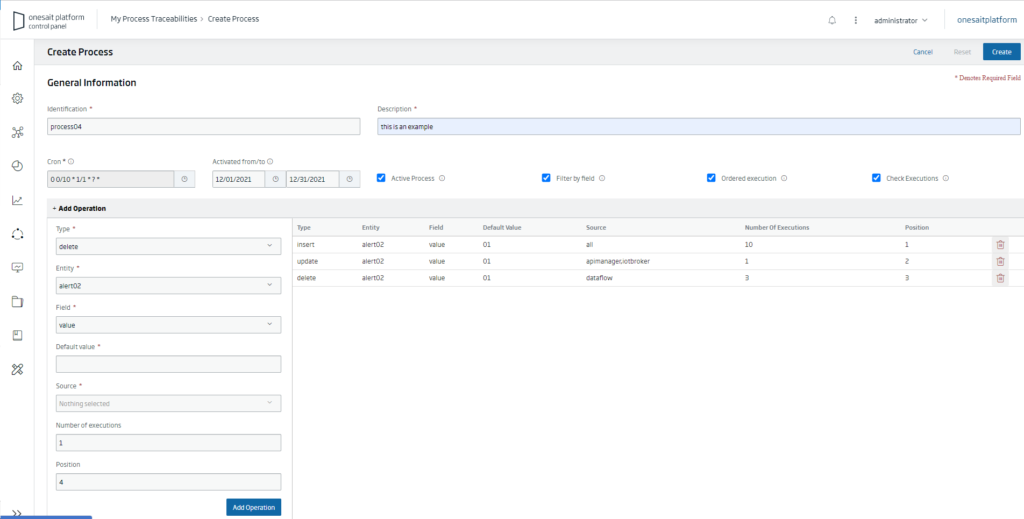Uncheck the Ordered execution checkbox
The height and width of the screenshot is (519, 1024).
(x=711, y=178)
